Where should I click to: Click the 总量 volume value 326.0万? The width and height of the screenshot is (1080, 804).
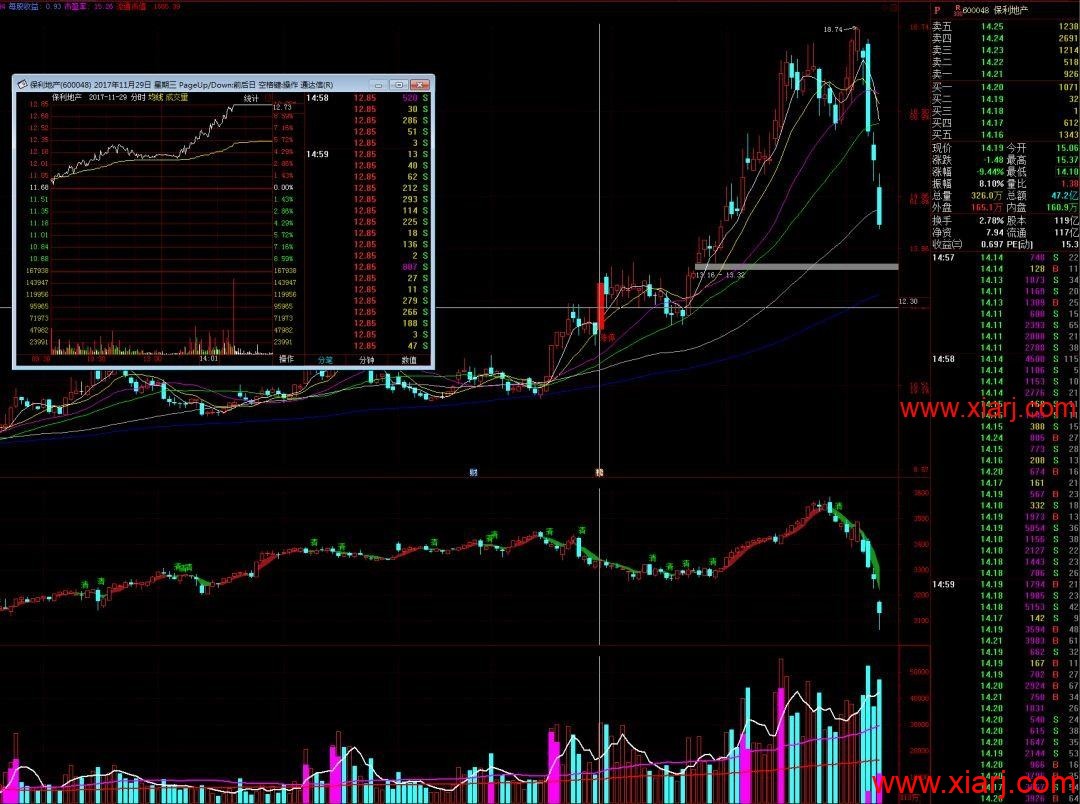point(987,196)
